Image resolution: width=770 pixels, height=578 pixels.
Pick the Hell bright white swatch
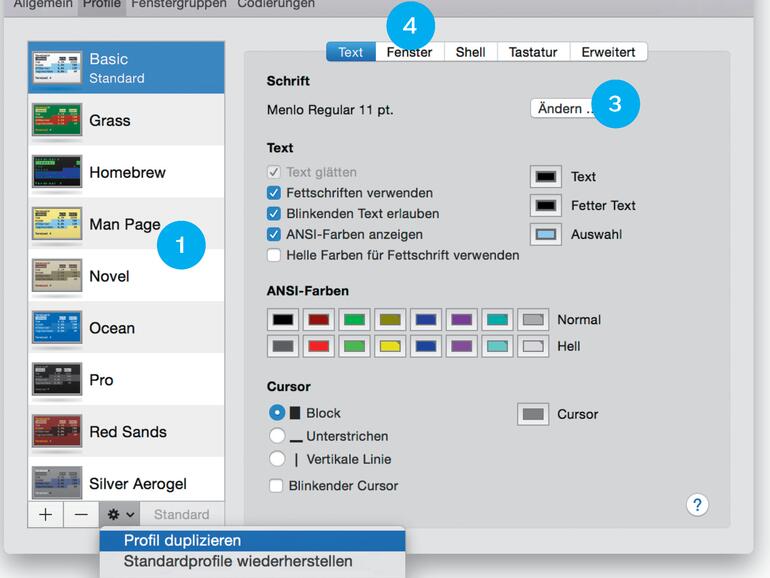click(x=533, y=346)
